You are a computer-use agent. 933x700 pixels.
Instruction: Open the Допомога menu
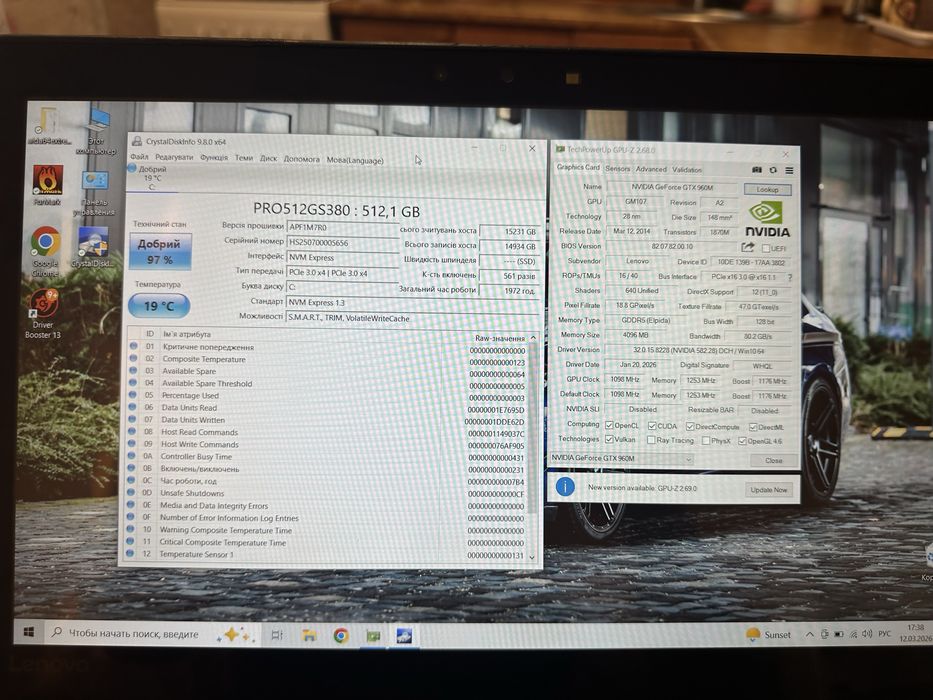(x=302, y=159)
